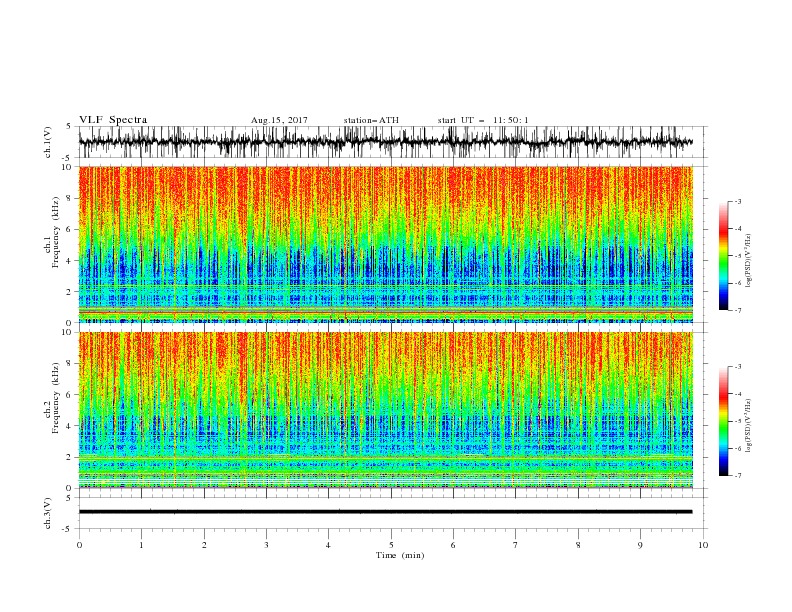Click the "-7" label on ch.2 color bar
This screenshot has width=792, height=612.
[x=737, y=475]
